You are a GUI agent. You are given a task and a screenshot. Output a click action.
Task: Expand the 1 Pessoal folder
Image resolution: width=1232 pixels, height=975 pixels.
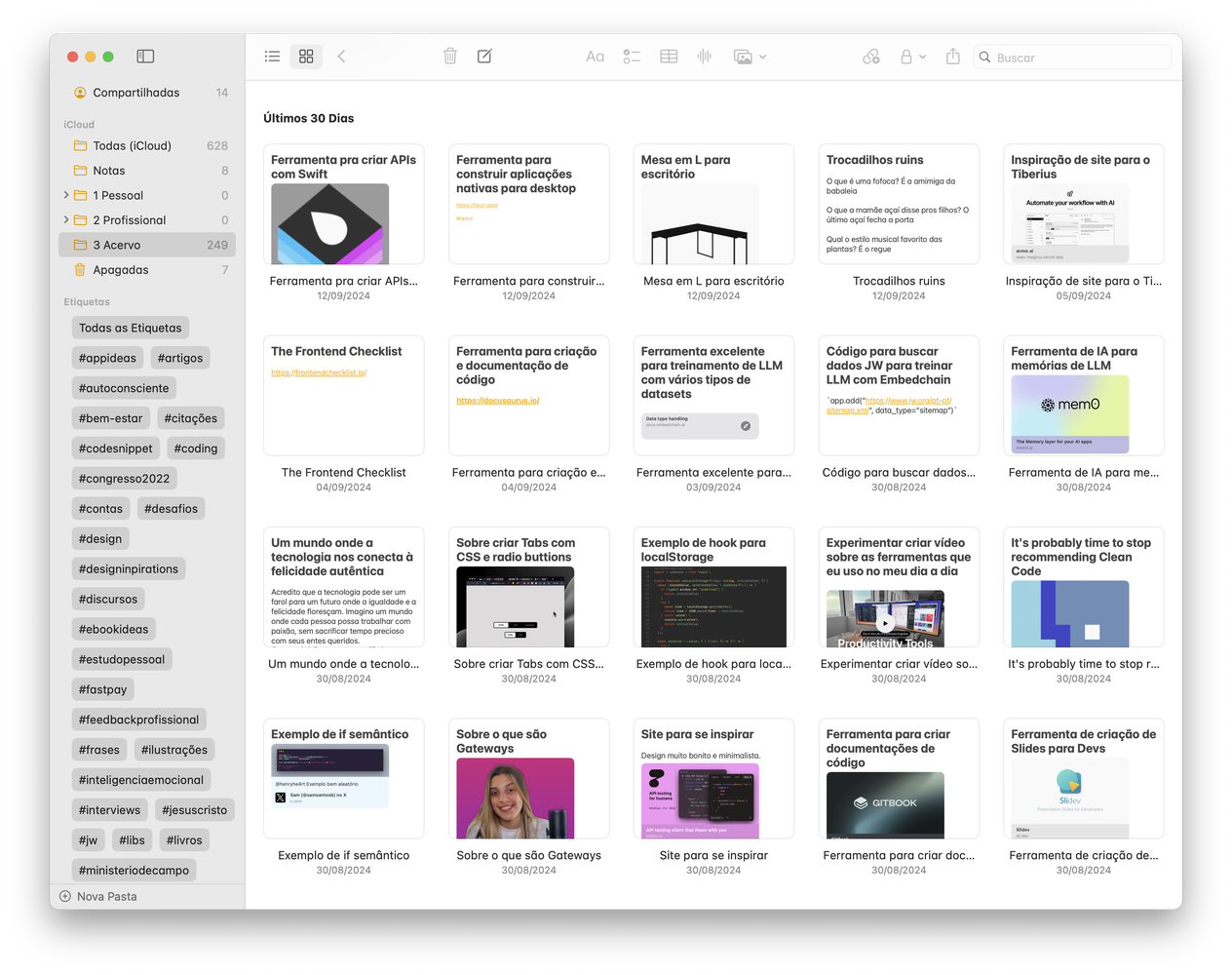[66, 195]
